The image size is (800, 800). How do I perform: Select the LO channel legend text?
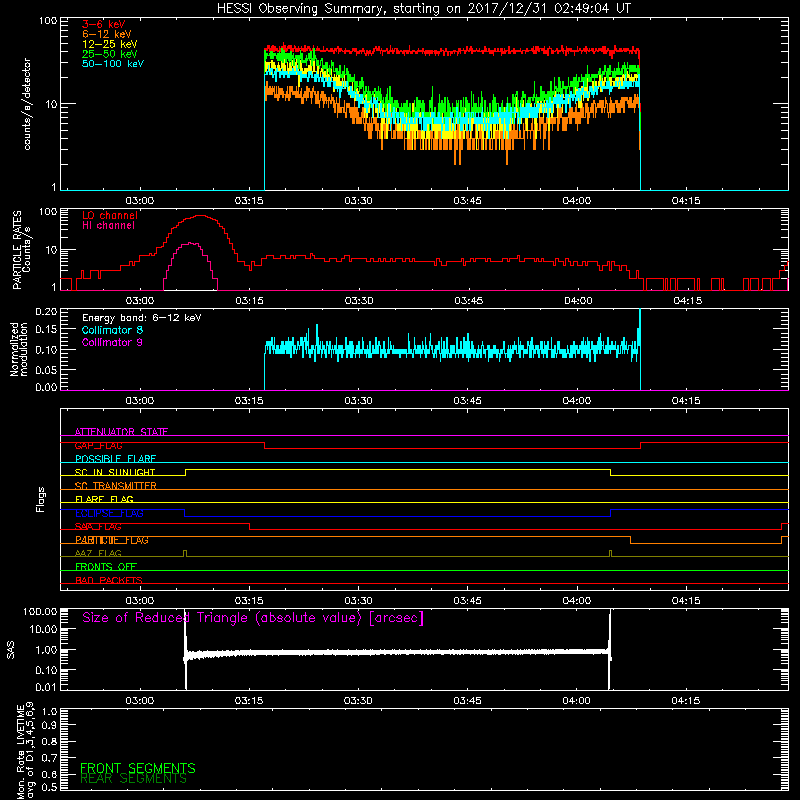click(110, 215)
